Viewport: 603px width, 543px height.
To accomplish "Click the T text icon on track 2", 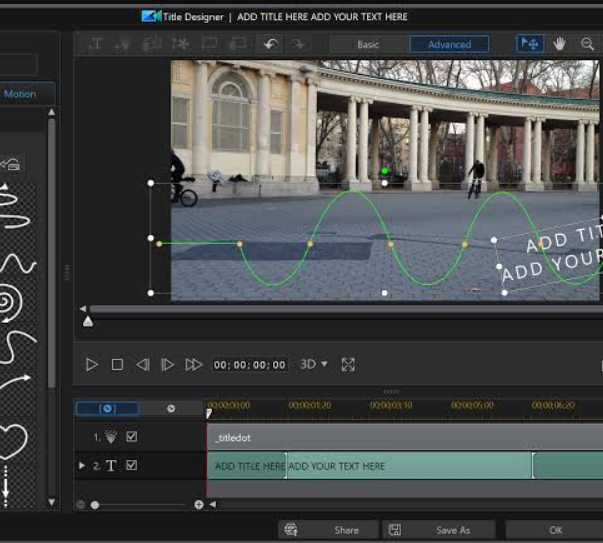I will pyautogui.click(x=111, y=466).
